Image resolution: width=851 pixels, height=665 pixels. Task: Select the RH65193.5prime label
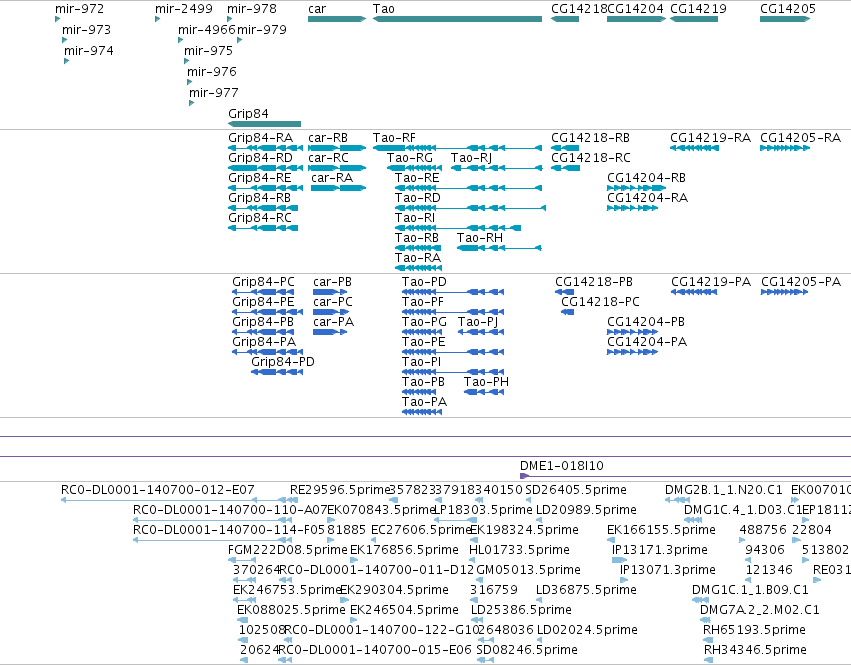[754, 630]
